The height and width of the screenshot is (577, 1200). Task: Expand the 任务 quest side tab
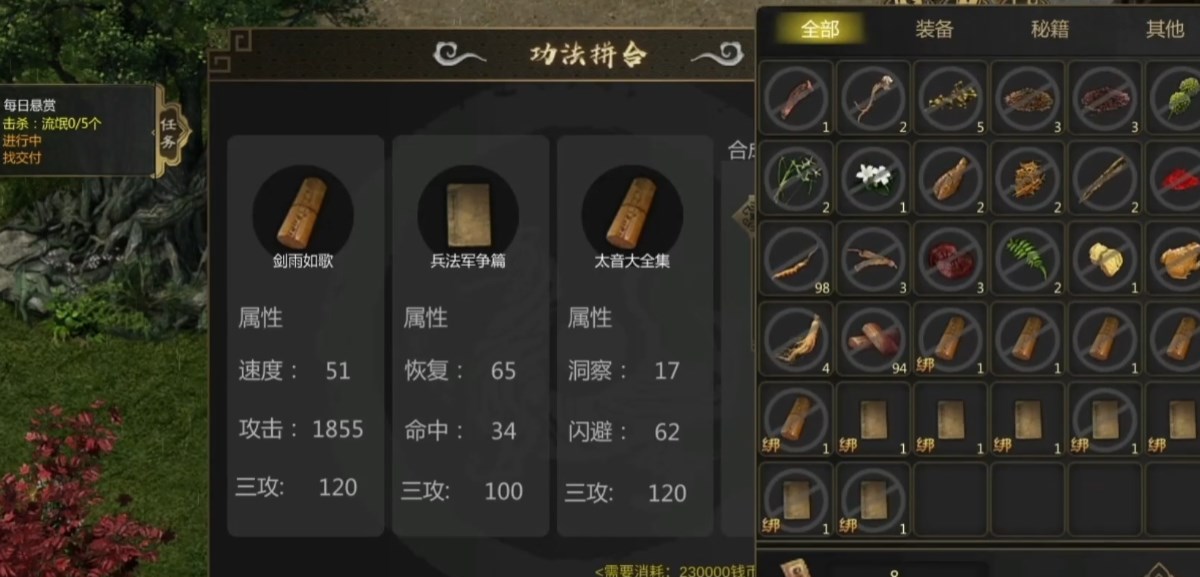[x=171, y=132]
